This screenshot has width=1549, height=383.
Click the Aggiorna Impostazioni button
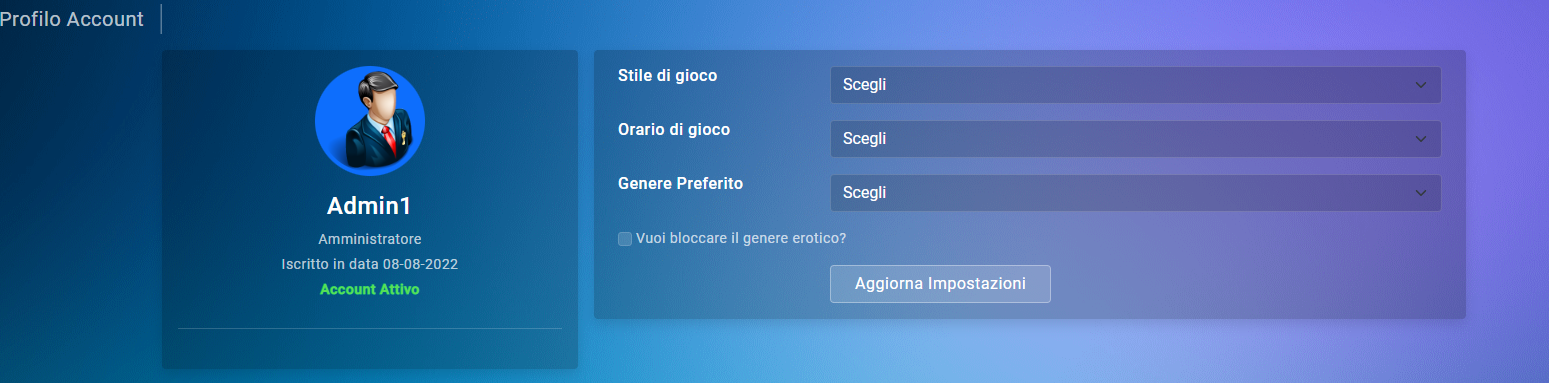[x=940, y=283]
